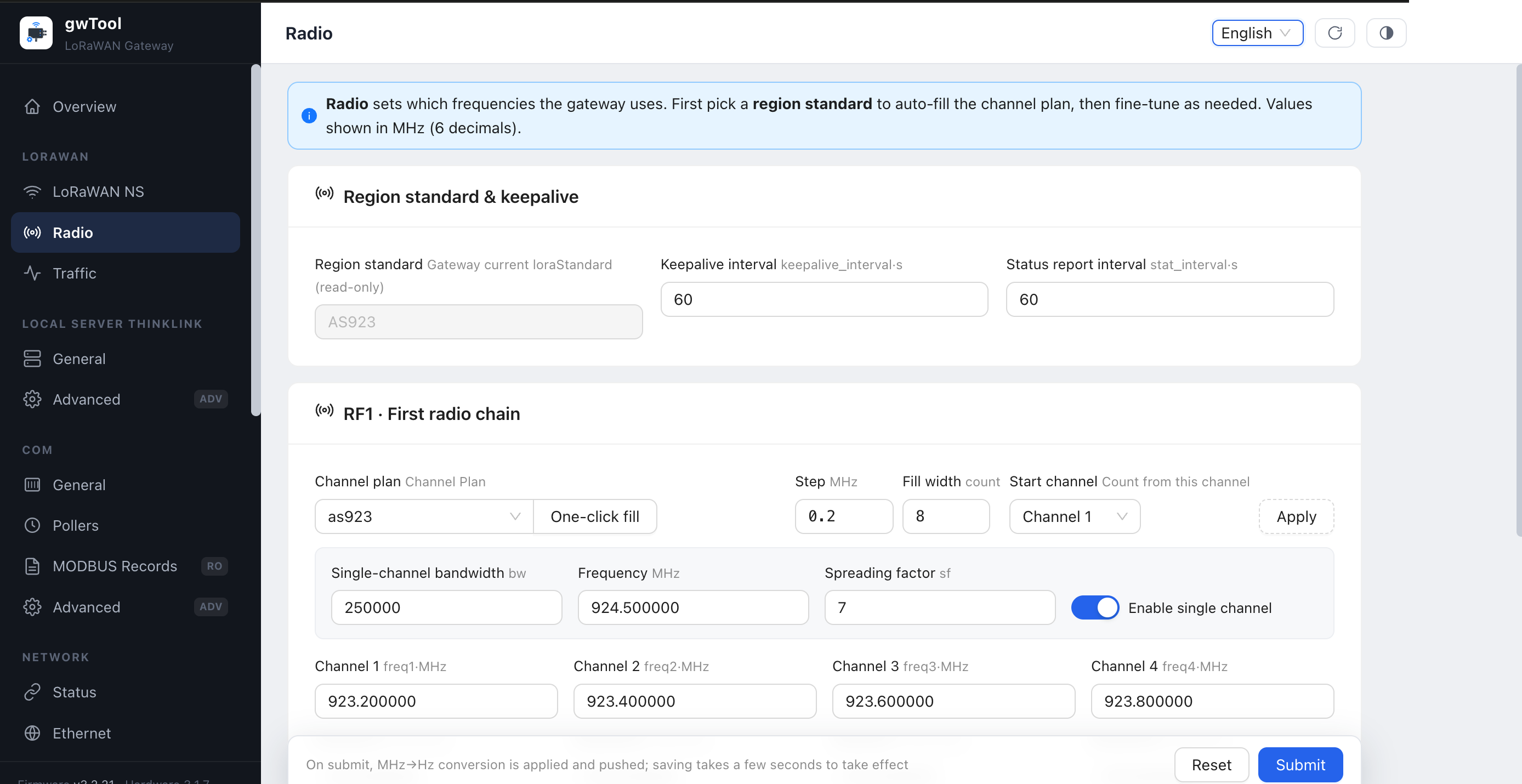This screenshot has height=784, width=1522.
Task: Click the gear icon for ThinkLink Advanced
Action: 32,399
